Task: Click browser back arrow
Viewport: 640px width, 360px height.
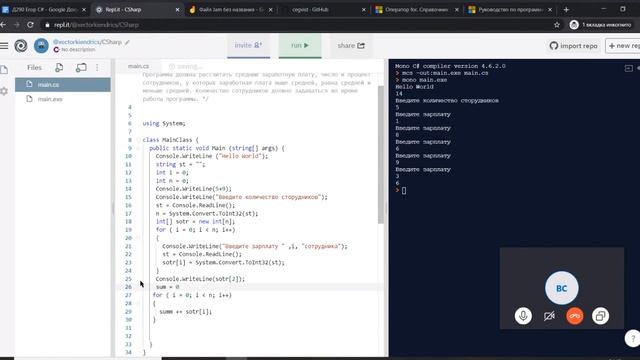Action: (3, 25)
